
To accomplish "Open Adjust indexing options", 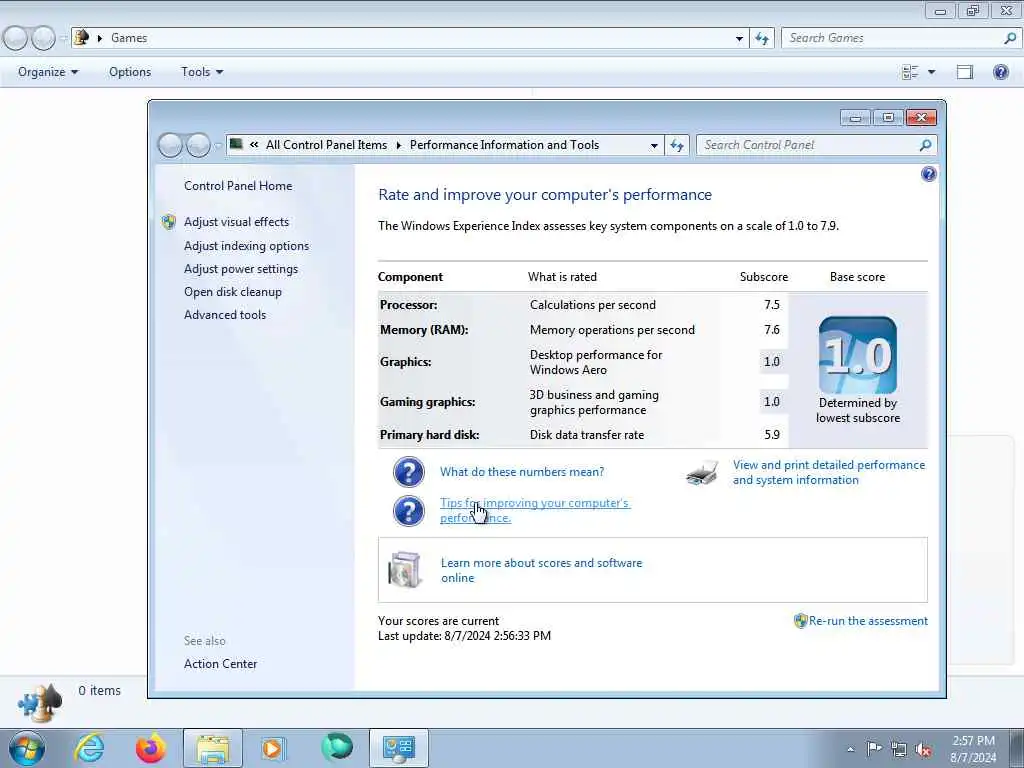I will [246, 246].
